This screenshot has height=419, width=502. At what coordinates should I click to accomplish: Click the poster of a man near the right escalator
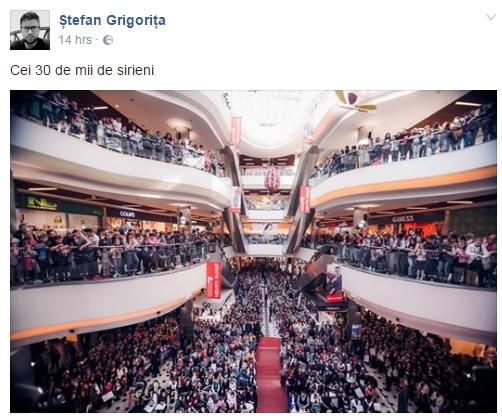pyautogui.click(x=334, y=283)
